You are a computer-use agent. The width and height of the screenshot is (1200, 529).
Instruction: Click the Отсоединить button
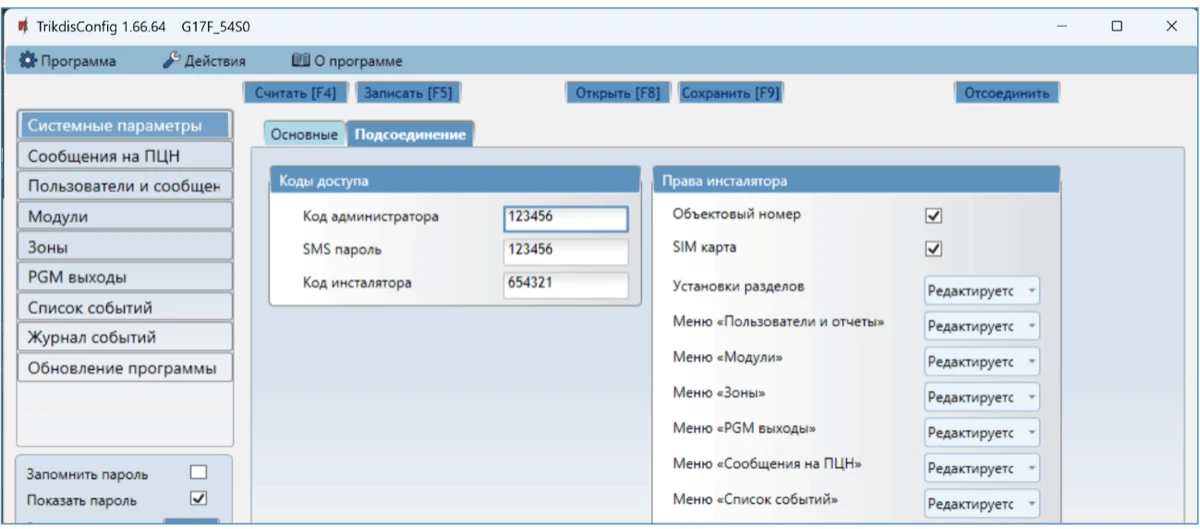click(1005, 93)
